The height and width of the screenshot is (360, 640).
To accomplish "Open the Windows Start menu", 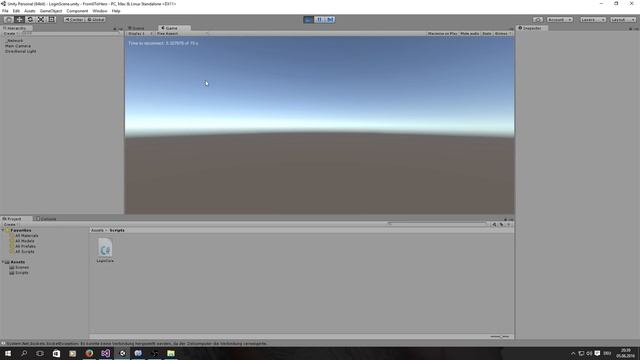I will click(8, 353).
